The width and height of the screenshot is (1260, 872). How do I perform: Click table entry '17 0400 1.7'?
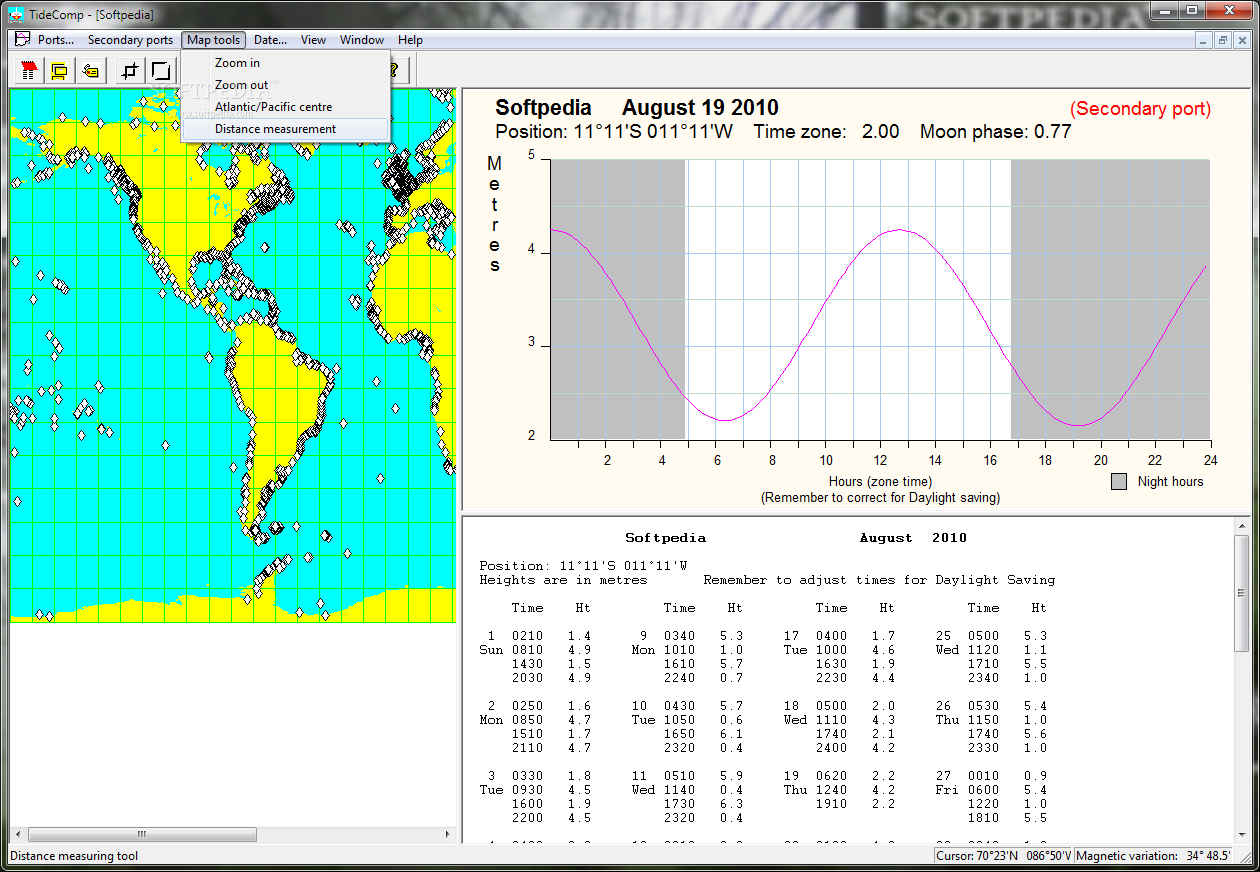coord(839,636)
